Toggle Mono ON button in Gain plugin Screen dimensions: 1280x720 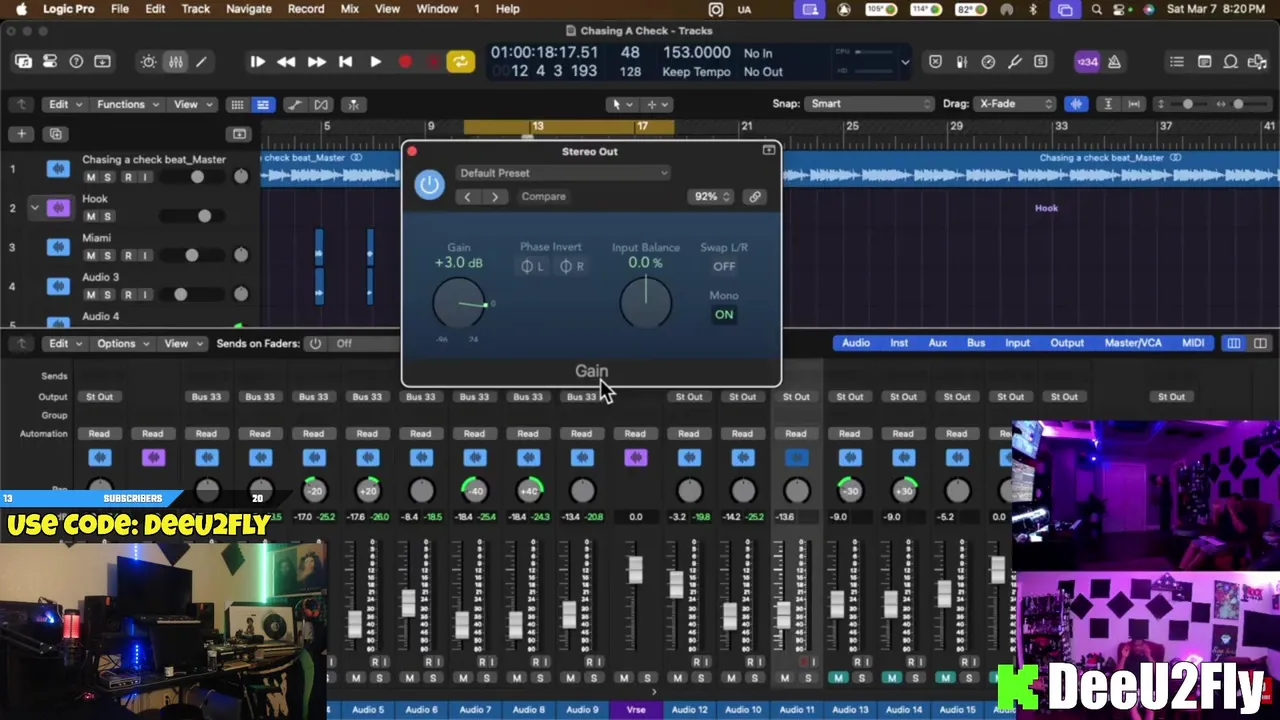tap(724, 314)
